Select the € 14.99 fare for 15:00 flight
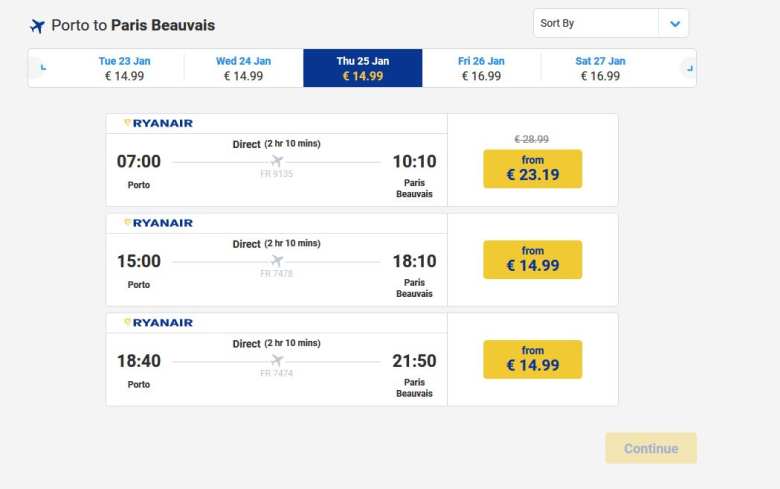Viewport: 780px width, 489px height. point(532,260)
